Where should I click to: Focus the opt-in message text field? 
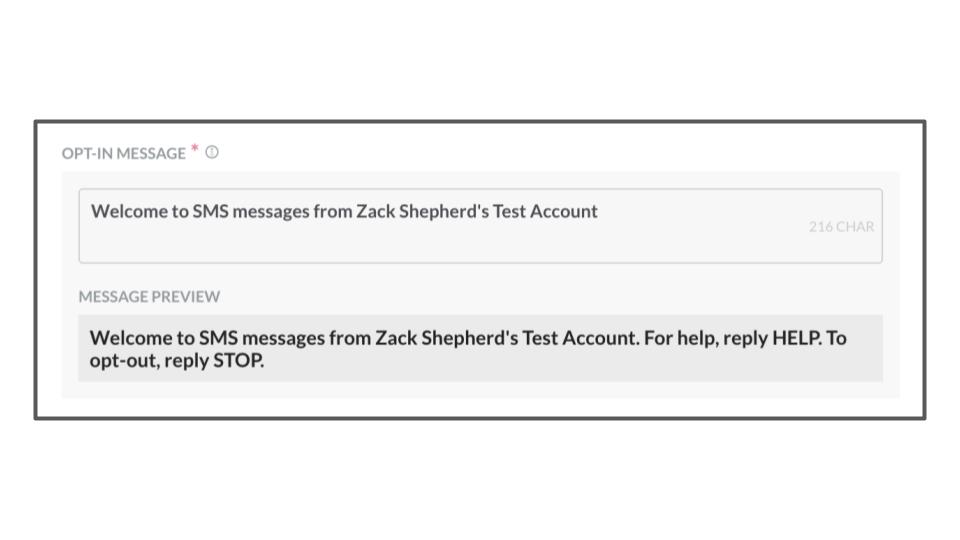coord(480,226)
